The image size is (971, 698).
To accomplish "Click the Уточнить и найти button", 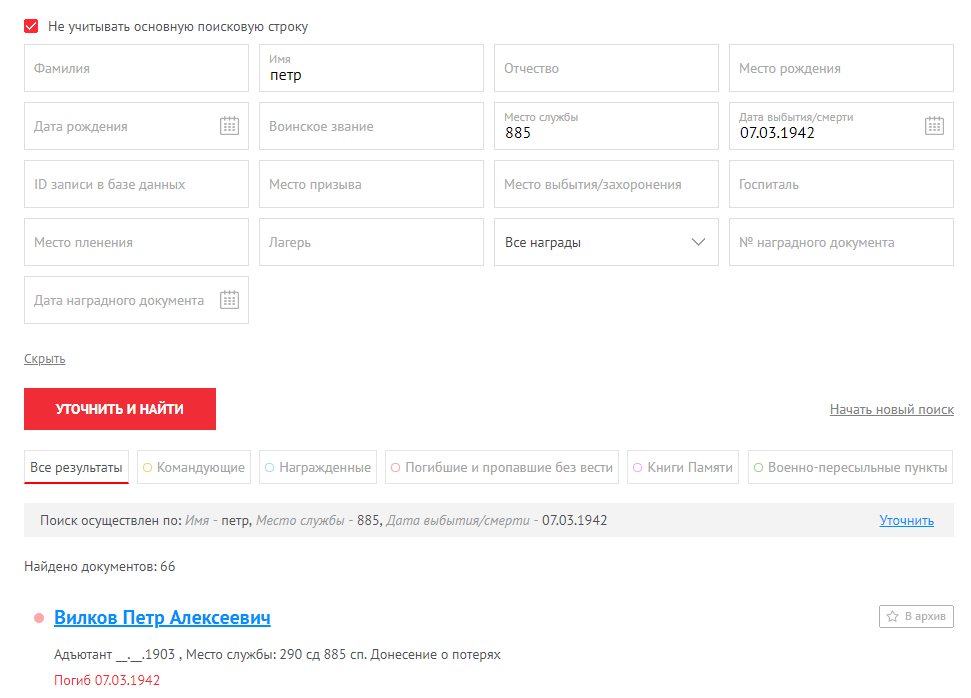I will (120, 409).
